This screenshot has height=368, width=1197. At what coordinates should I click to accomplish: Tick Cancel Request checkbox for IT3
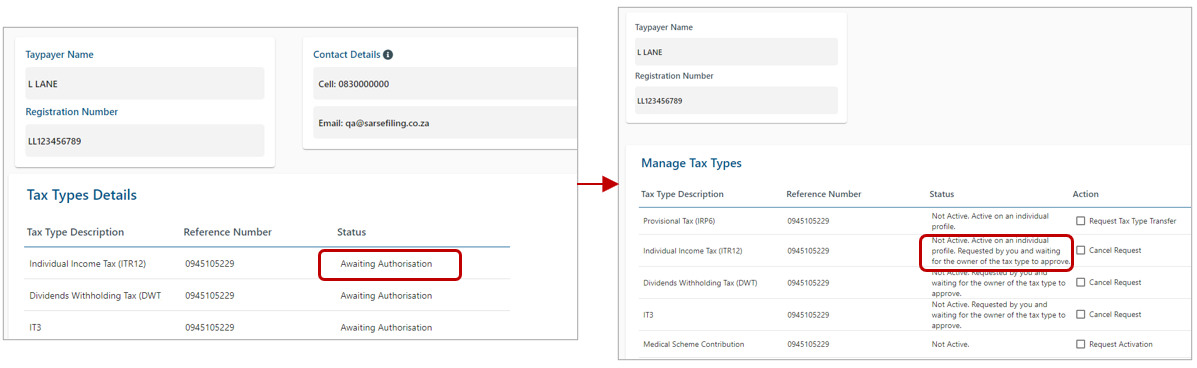(1080, 314)
